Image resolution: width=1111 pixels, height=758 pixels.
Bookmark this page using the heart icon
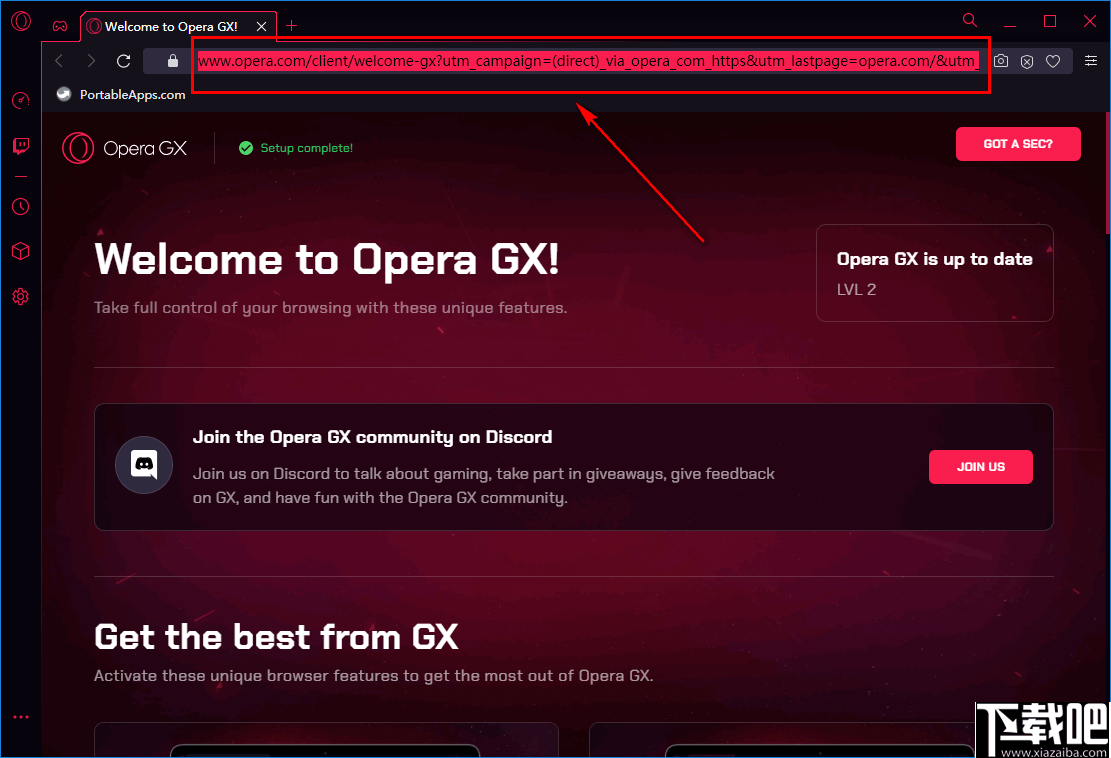tap(1053, 61)
